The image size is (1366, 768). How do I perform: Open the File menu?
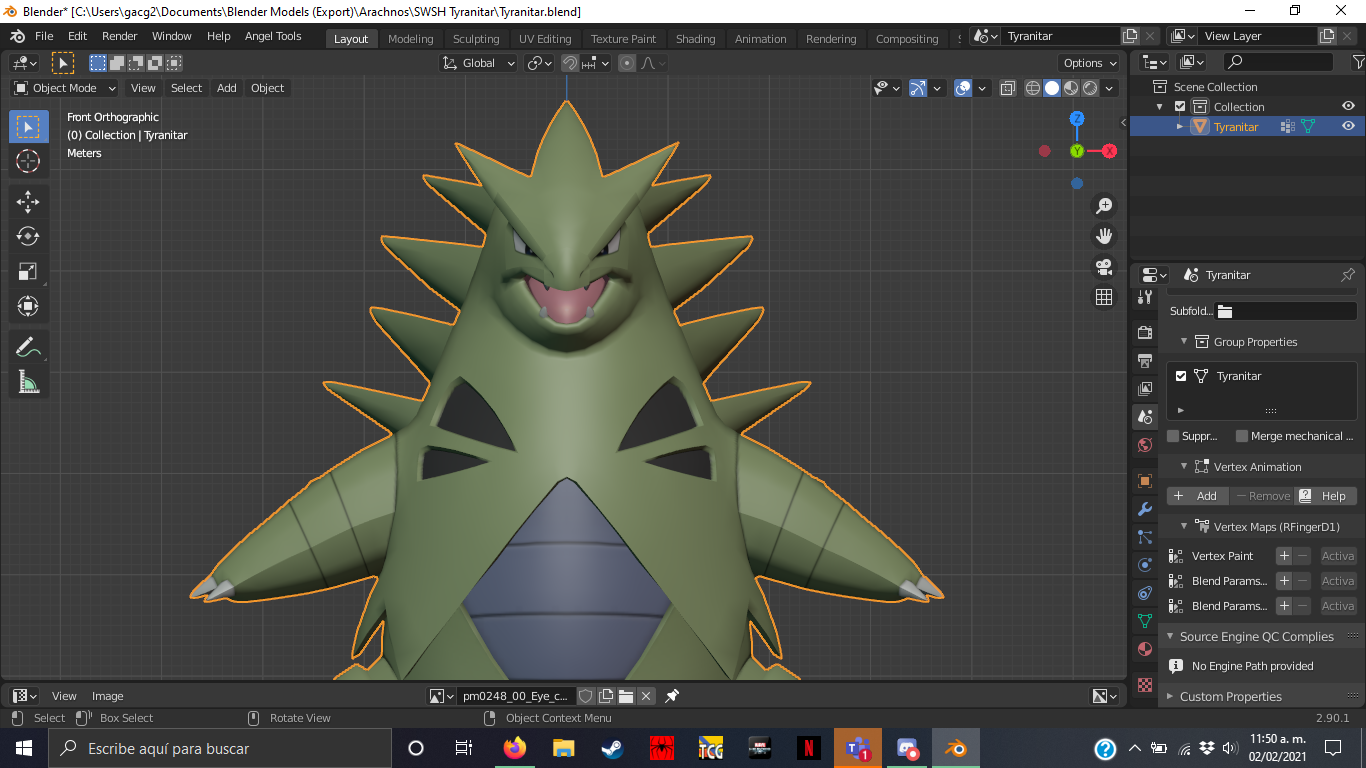pyautogui.click(x=44, y=36)
